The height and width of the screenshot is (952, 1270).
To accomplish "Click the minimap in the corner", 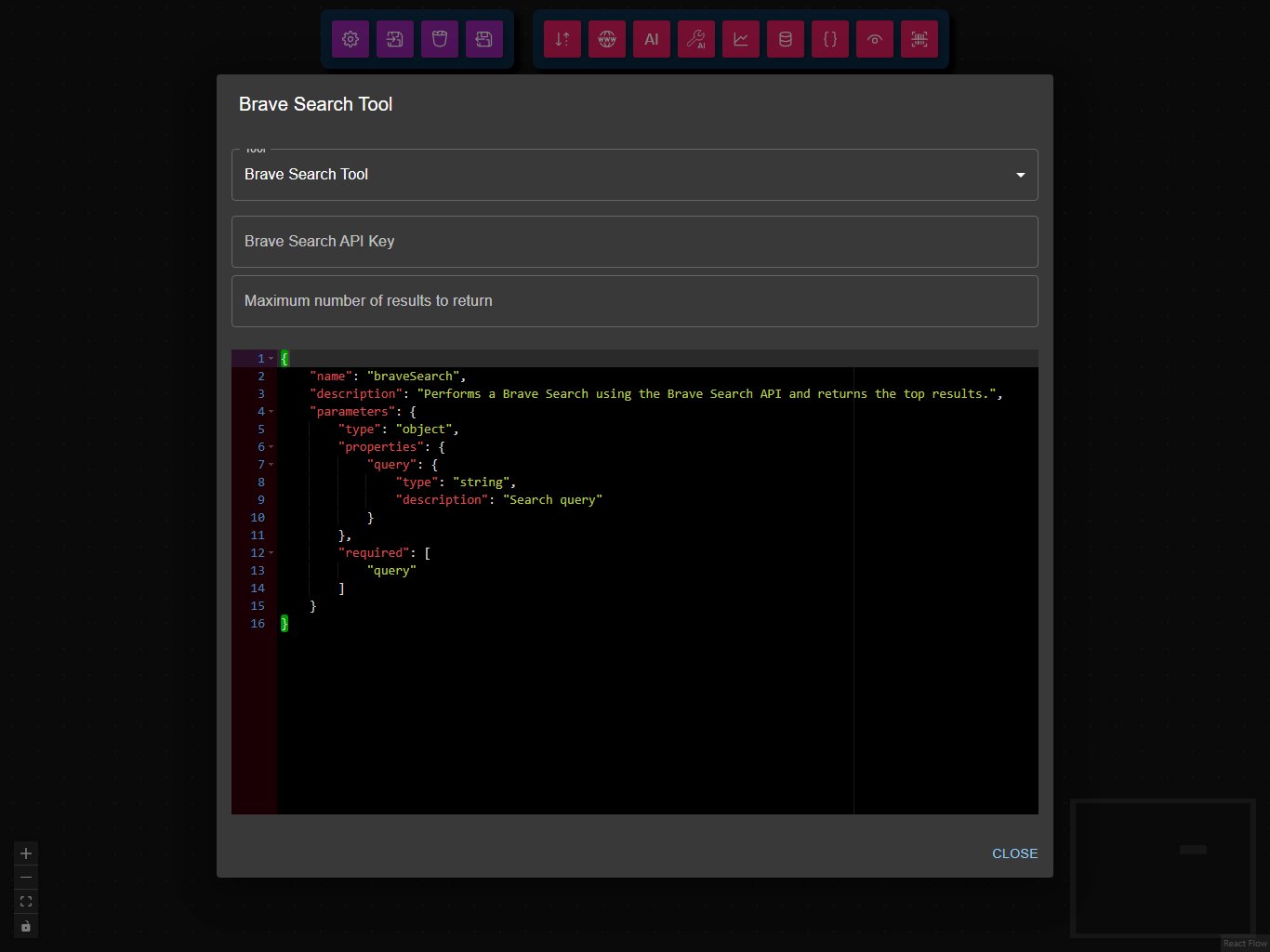I will click(1162, 866).
